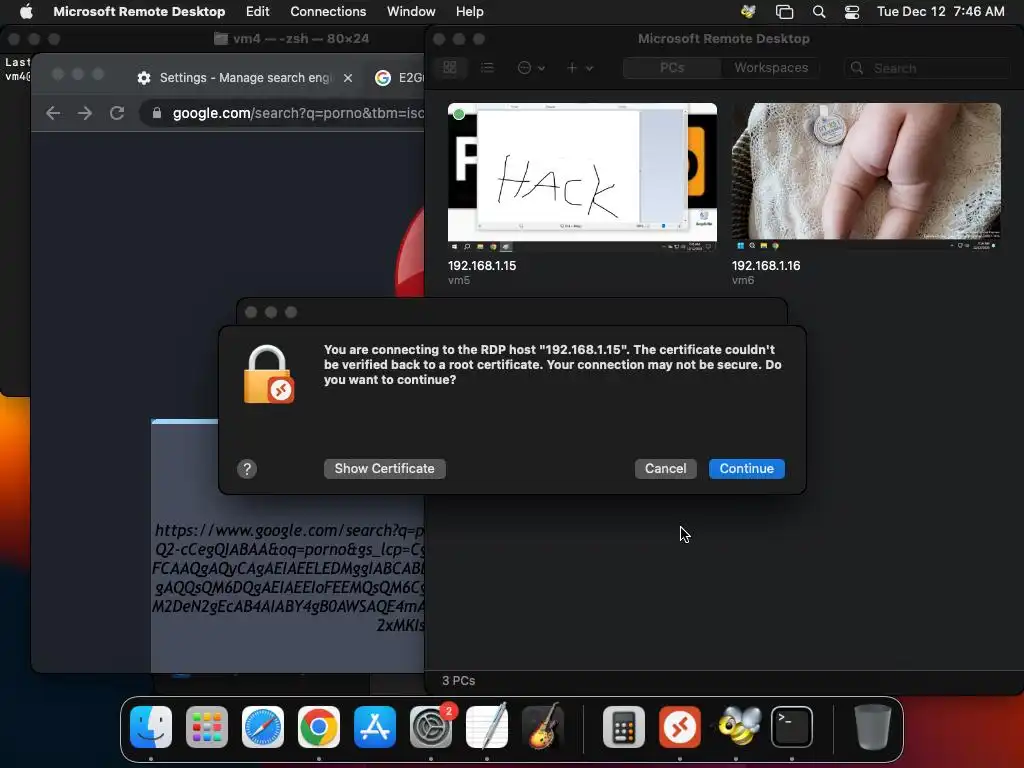Select the PCs tab
The width and height of the screenshot is (1024, 768).
pos(672,67)
